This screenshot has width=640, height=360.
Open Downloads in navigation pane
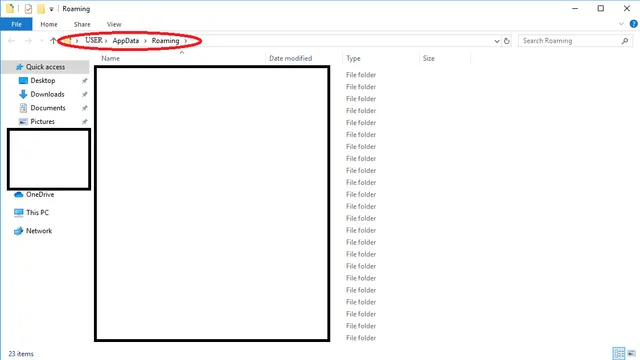tap(47, 94)
